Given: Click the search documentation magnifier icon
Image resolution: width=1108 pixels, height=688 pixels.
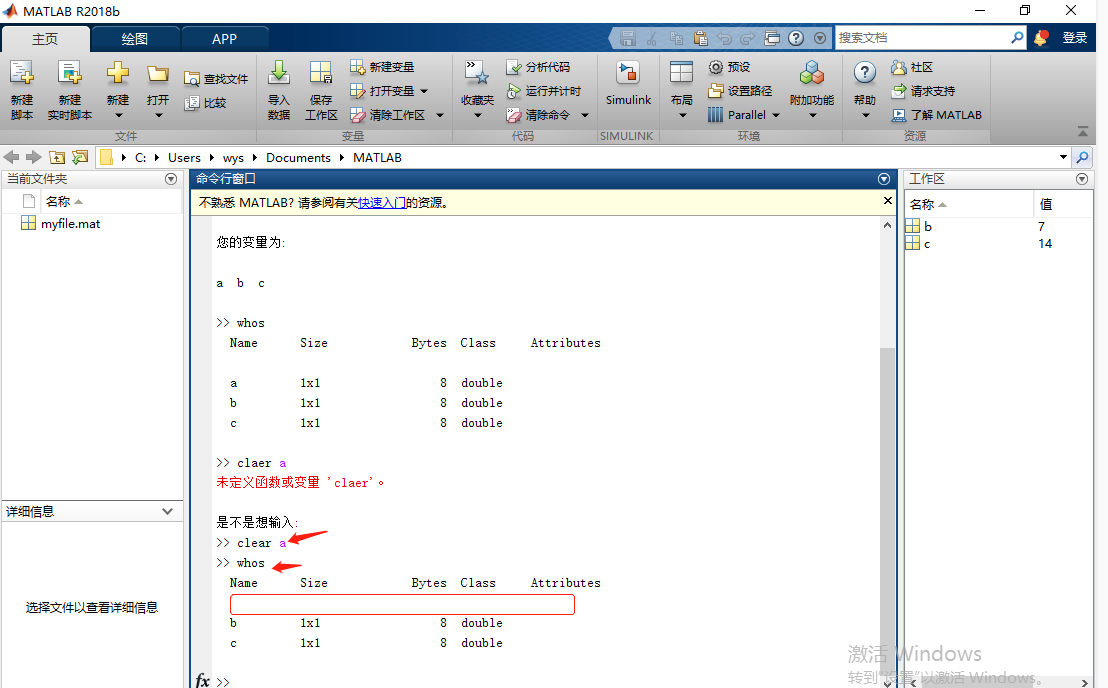Looking at the screenshot, I should 1016,37.
